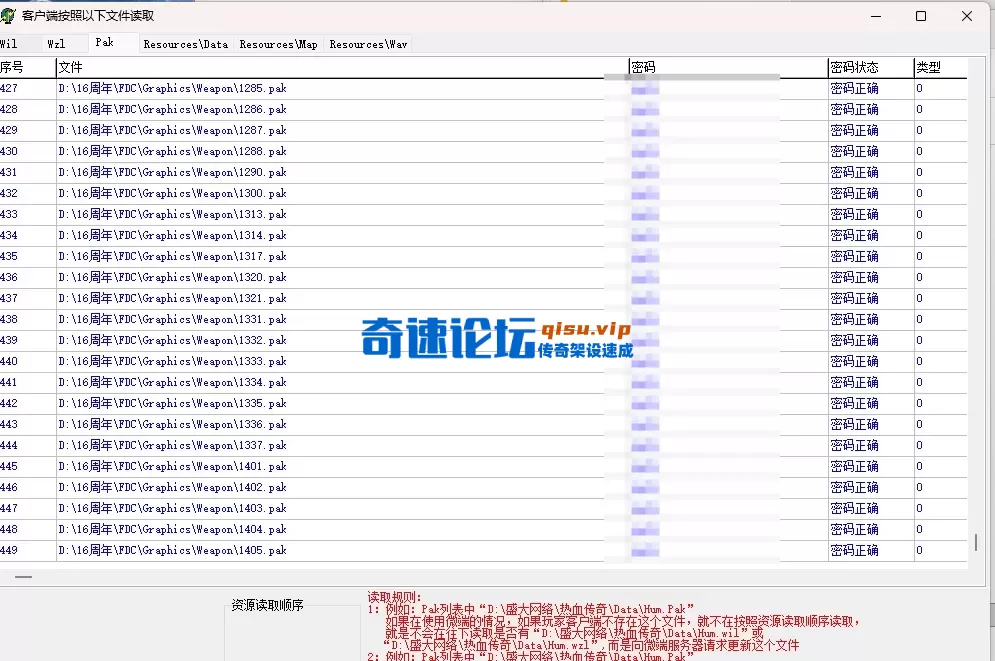Click 密码正确 status in row 432
The image size is (995, 661).
854,193
